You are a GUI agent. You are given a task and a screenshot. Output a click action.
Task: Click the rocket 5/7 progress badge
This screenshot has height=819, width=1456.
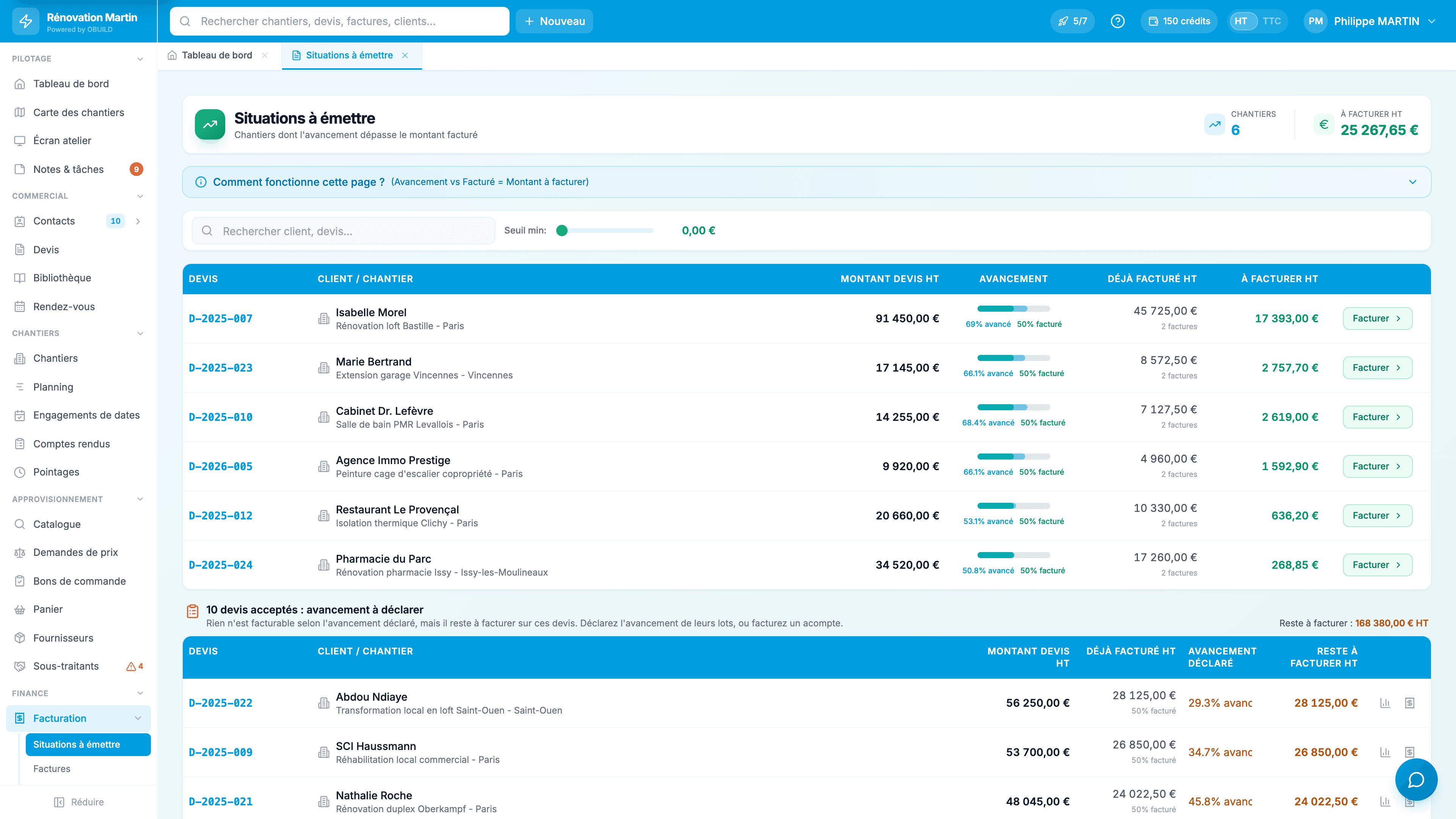1073,21
